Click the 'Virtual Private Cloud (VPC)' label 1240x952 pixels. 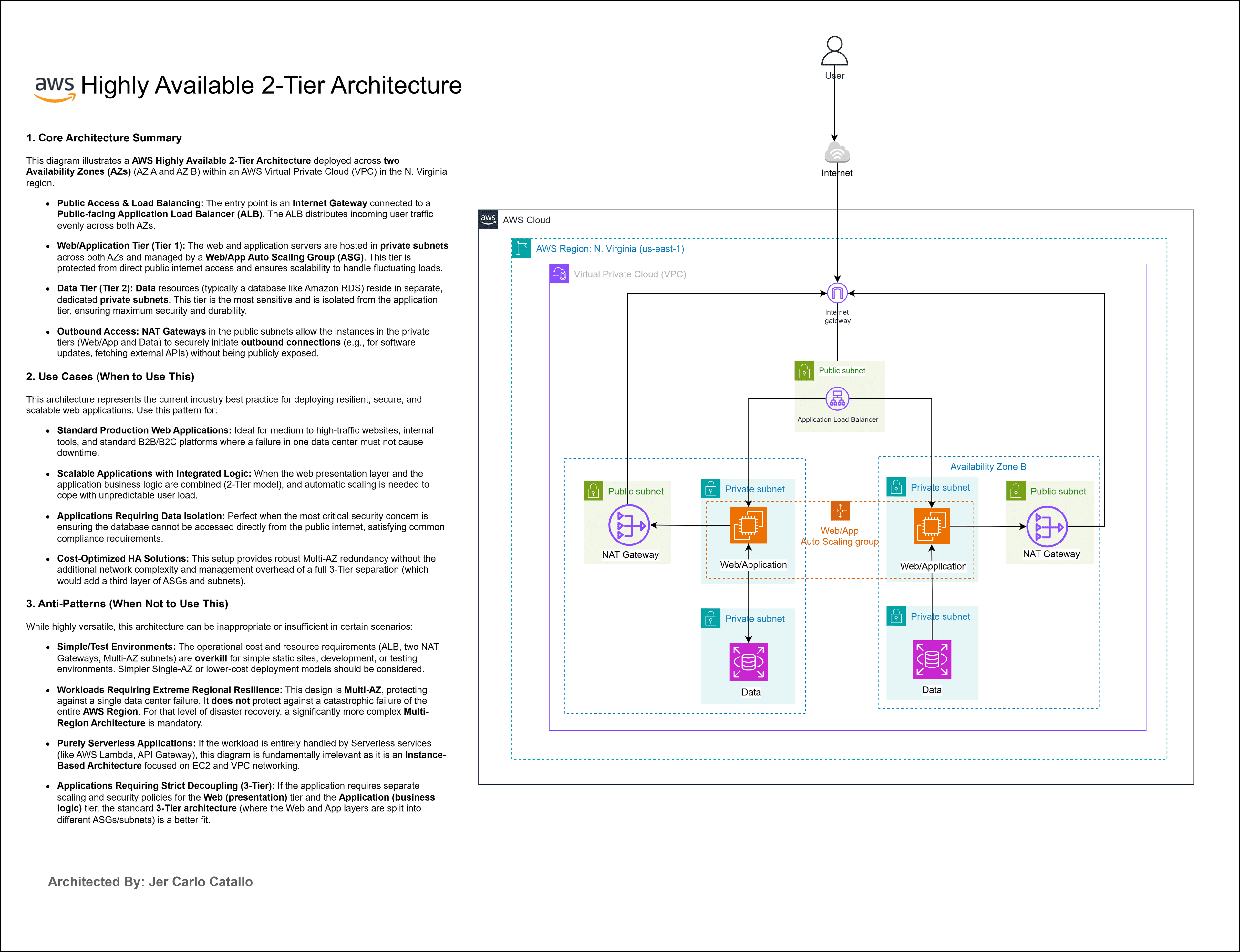click(630, 274)
